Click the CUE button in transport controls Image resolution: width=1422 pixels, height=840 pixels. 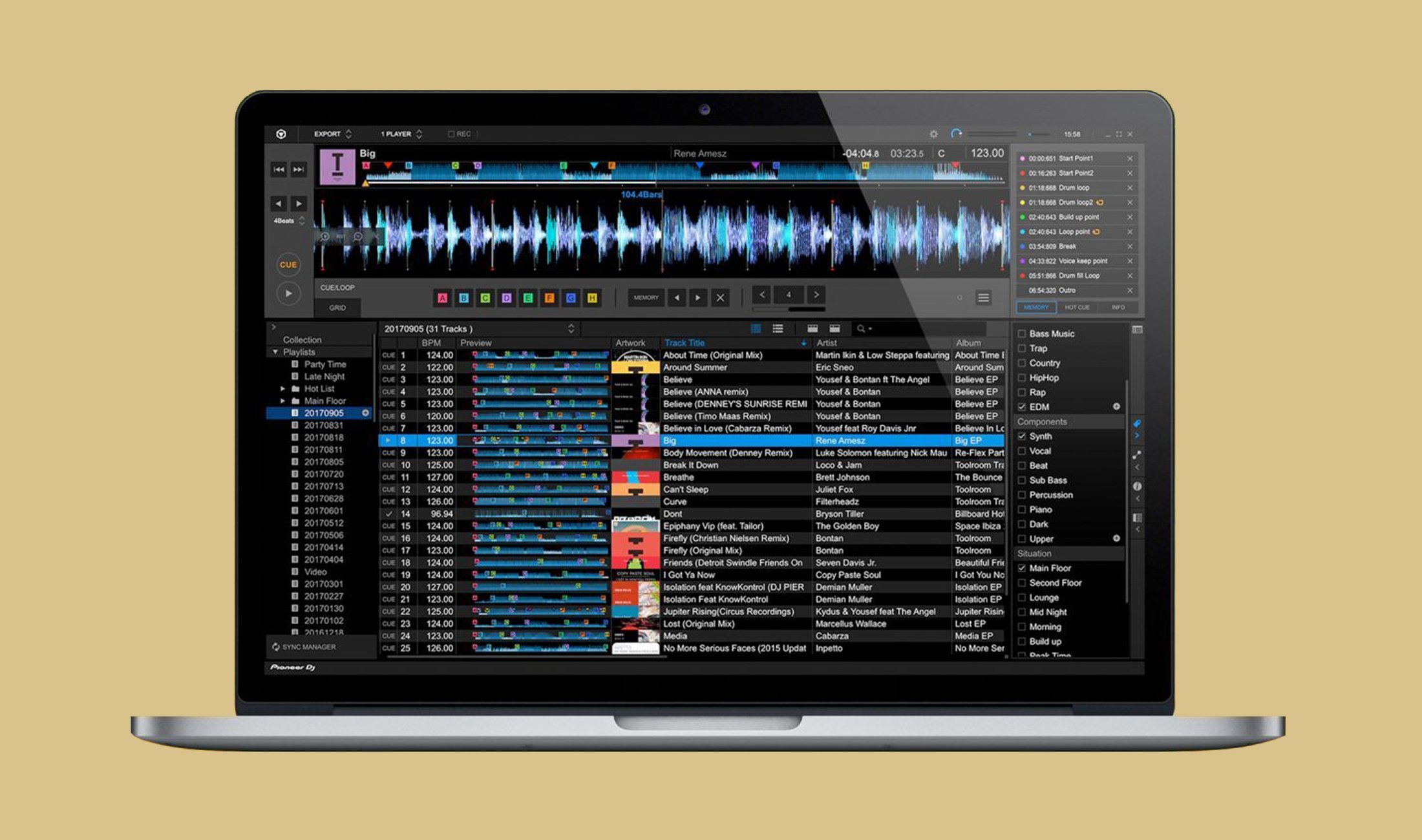coord(288,264)
